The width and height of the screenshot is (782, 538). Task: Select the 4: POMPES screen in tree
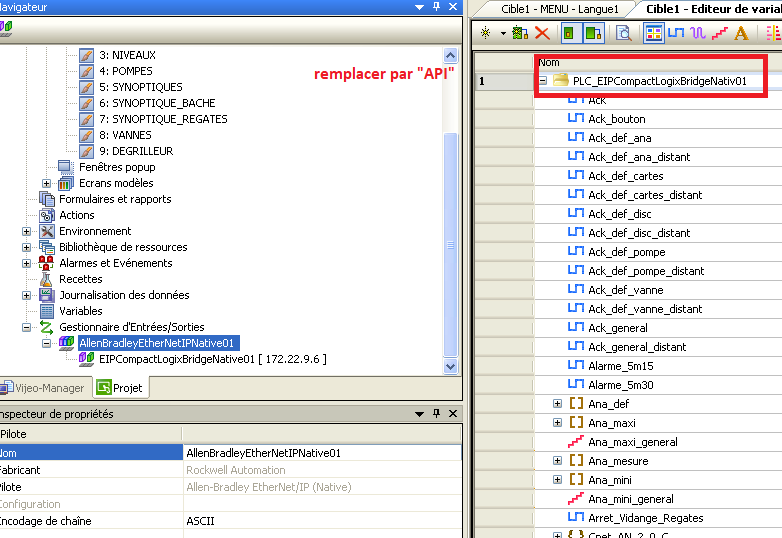pos(125,71)
